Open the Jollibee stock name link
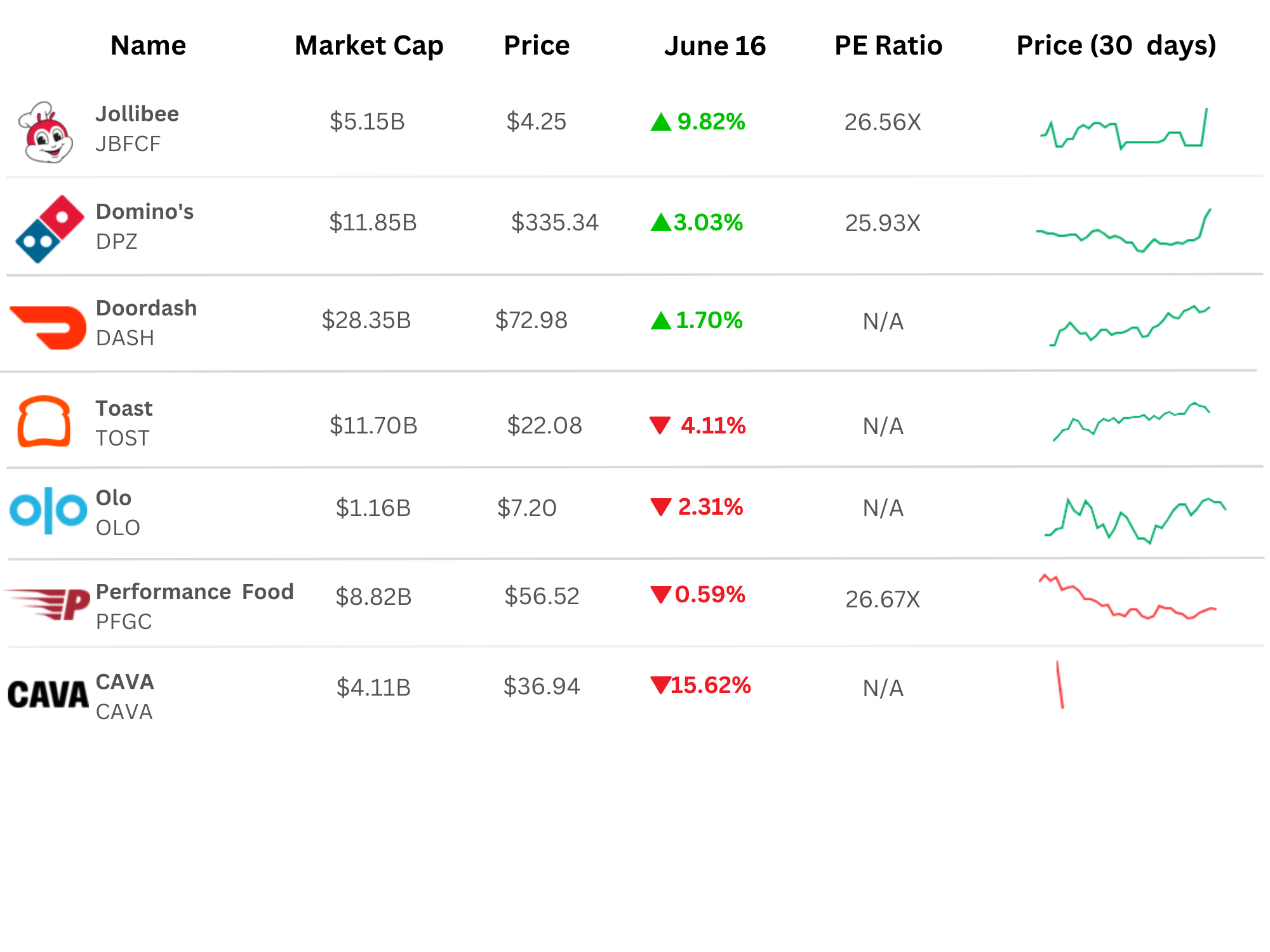This screenshot has height=952, width=1270. click(x=137, y=114)
